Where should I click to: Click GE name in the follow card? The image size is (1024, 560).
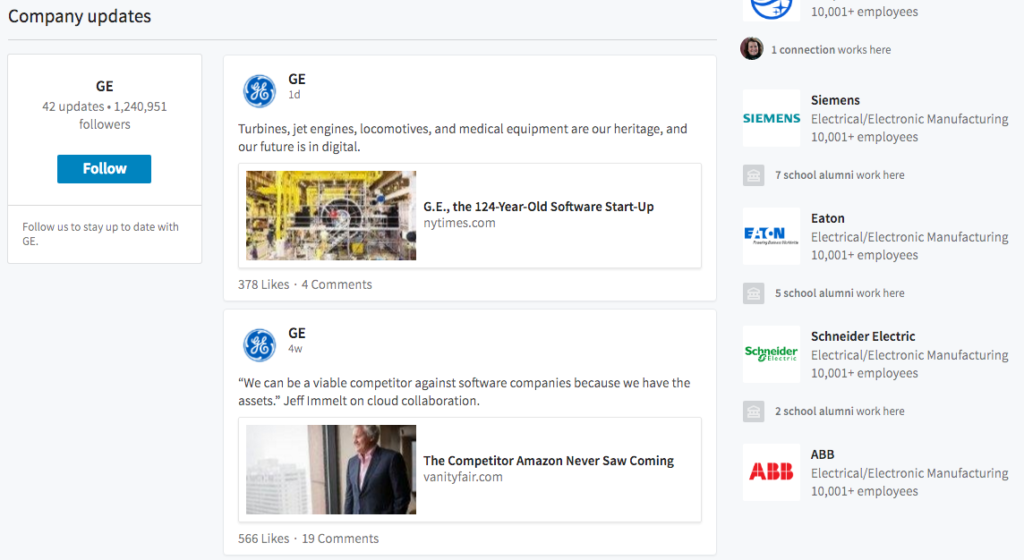pyautogui.click(x=104, y=86)
